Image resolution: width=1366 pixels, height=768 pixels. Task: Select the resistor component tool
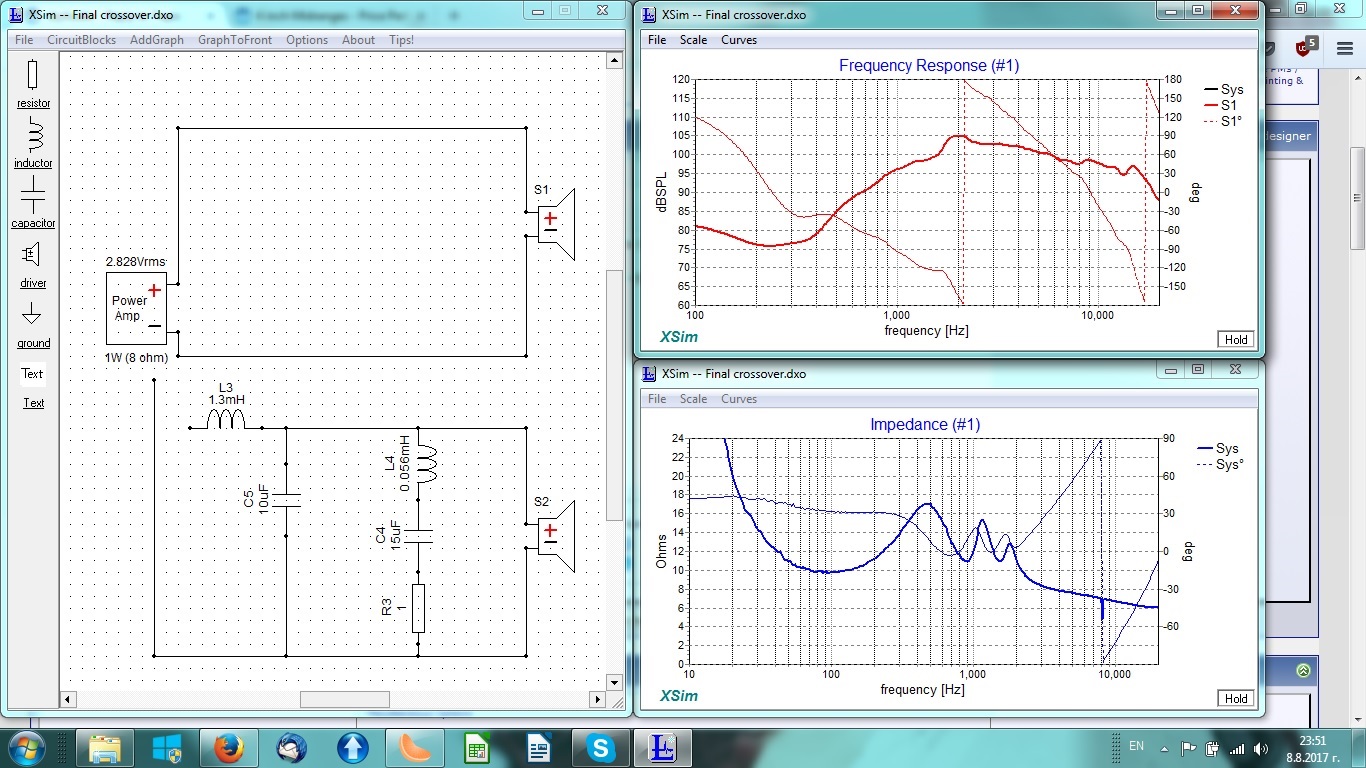(x=33, y=83)
